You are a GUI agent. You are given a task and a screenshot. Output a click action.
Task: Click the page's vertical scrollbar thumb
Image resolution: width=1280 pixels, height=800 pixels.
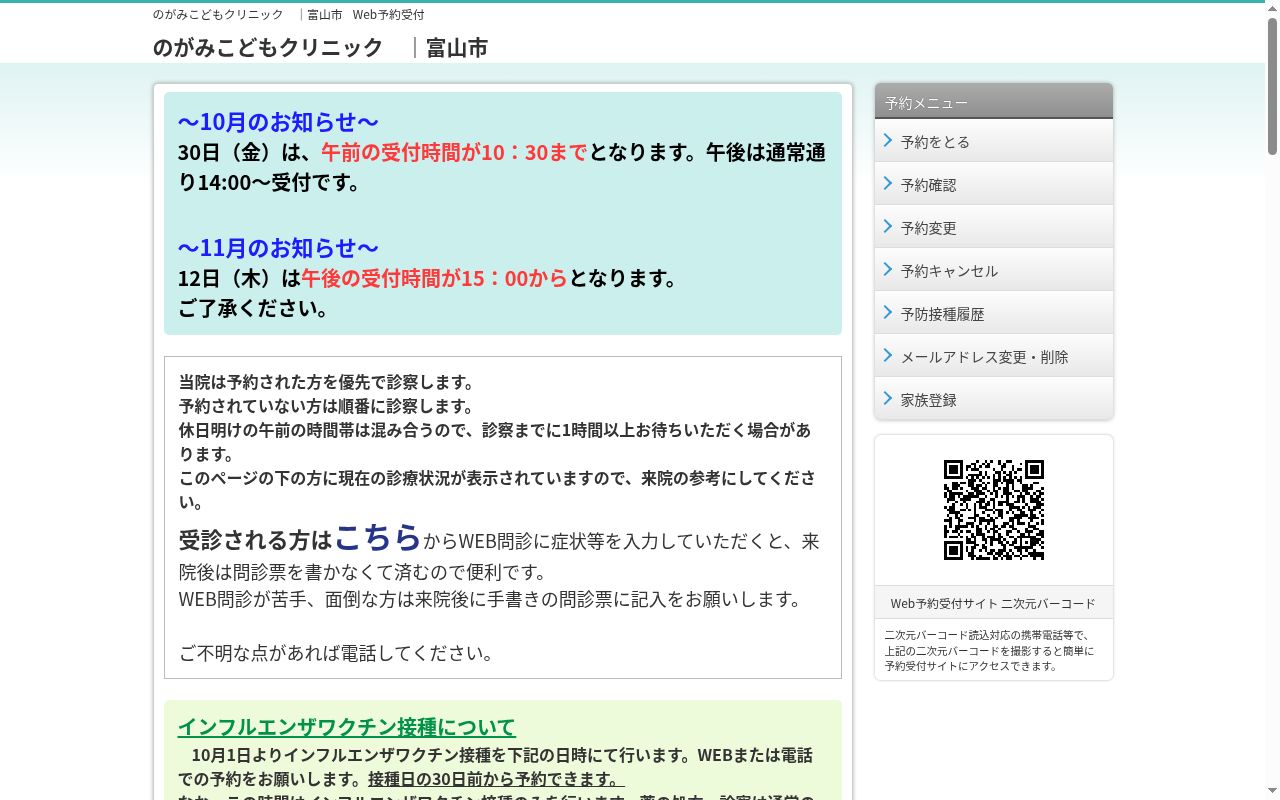[1272, 87]
